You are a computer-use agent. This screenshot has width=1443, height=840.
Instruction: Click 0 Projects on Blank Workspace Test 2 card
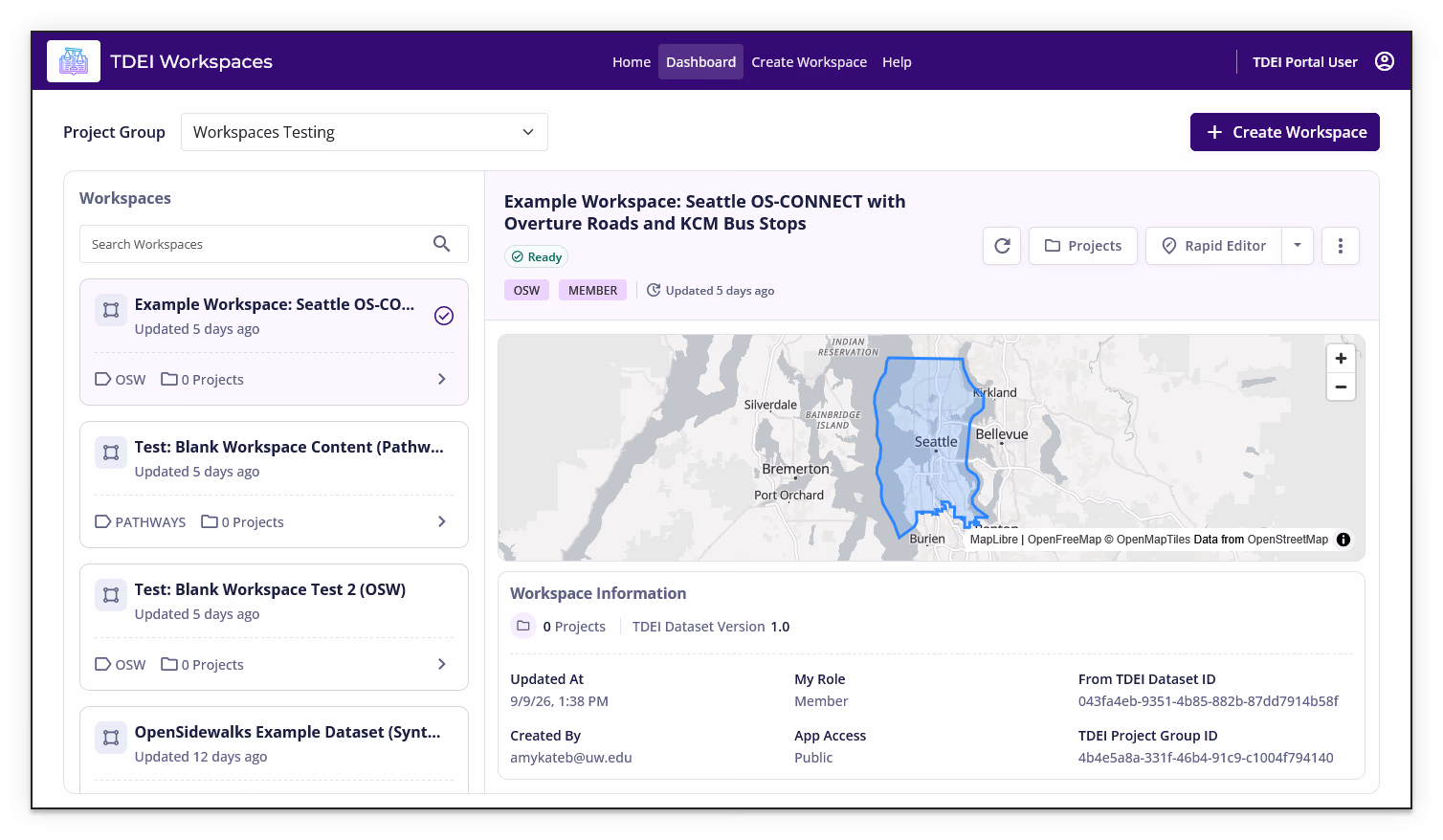203,664
